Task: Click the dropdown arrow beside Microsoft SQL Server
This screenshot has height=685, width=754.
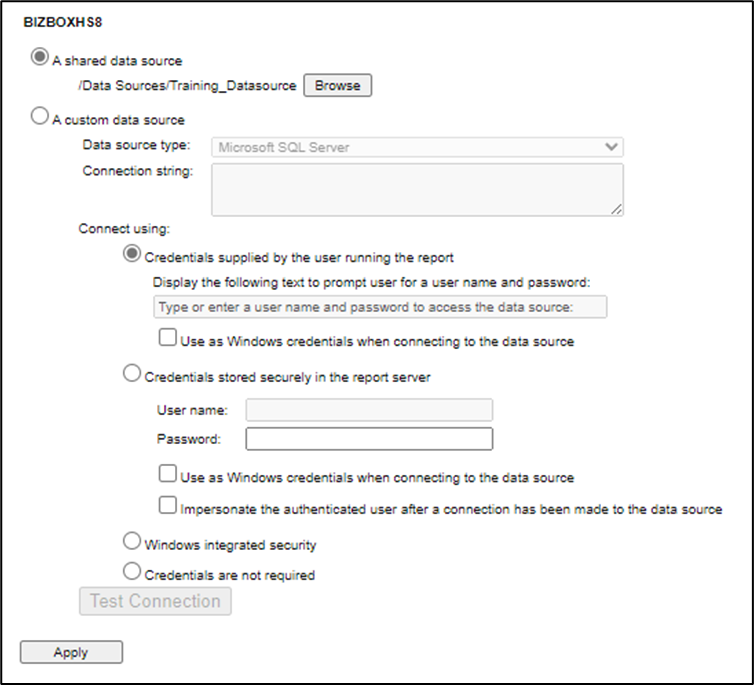Action: 611,147
